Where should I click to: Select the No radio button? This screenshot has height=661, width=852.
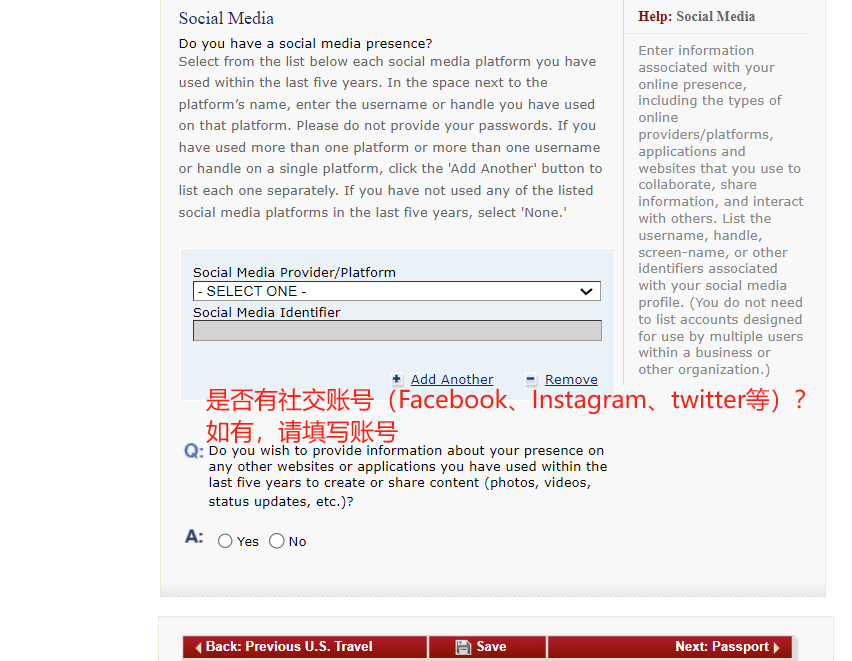point(277,541)
